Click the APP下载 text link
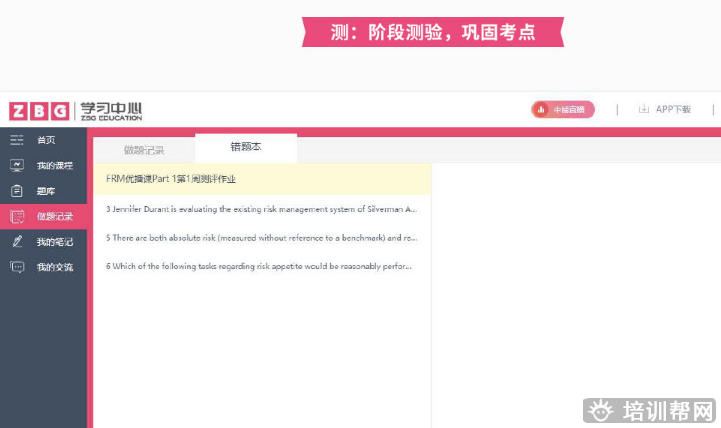The width and height of the screenshot is (721, 428). pos(673,109)
